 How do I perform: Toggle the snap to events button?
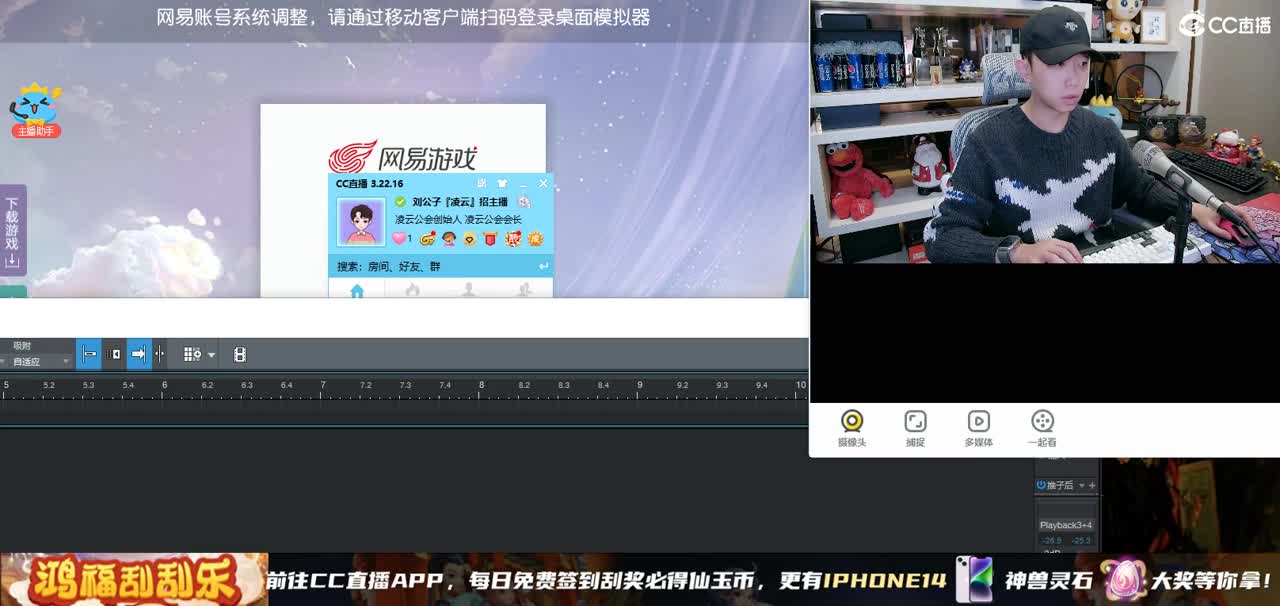[x=114, y=354]
